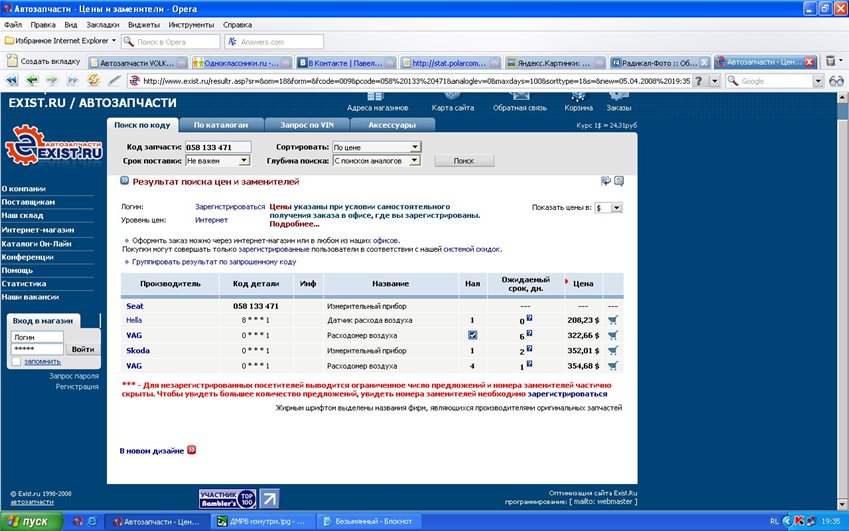Click the RL language indicator in tray

[774, 521]
